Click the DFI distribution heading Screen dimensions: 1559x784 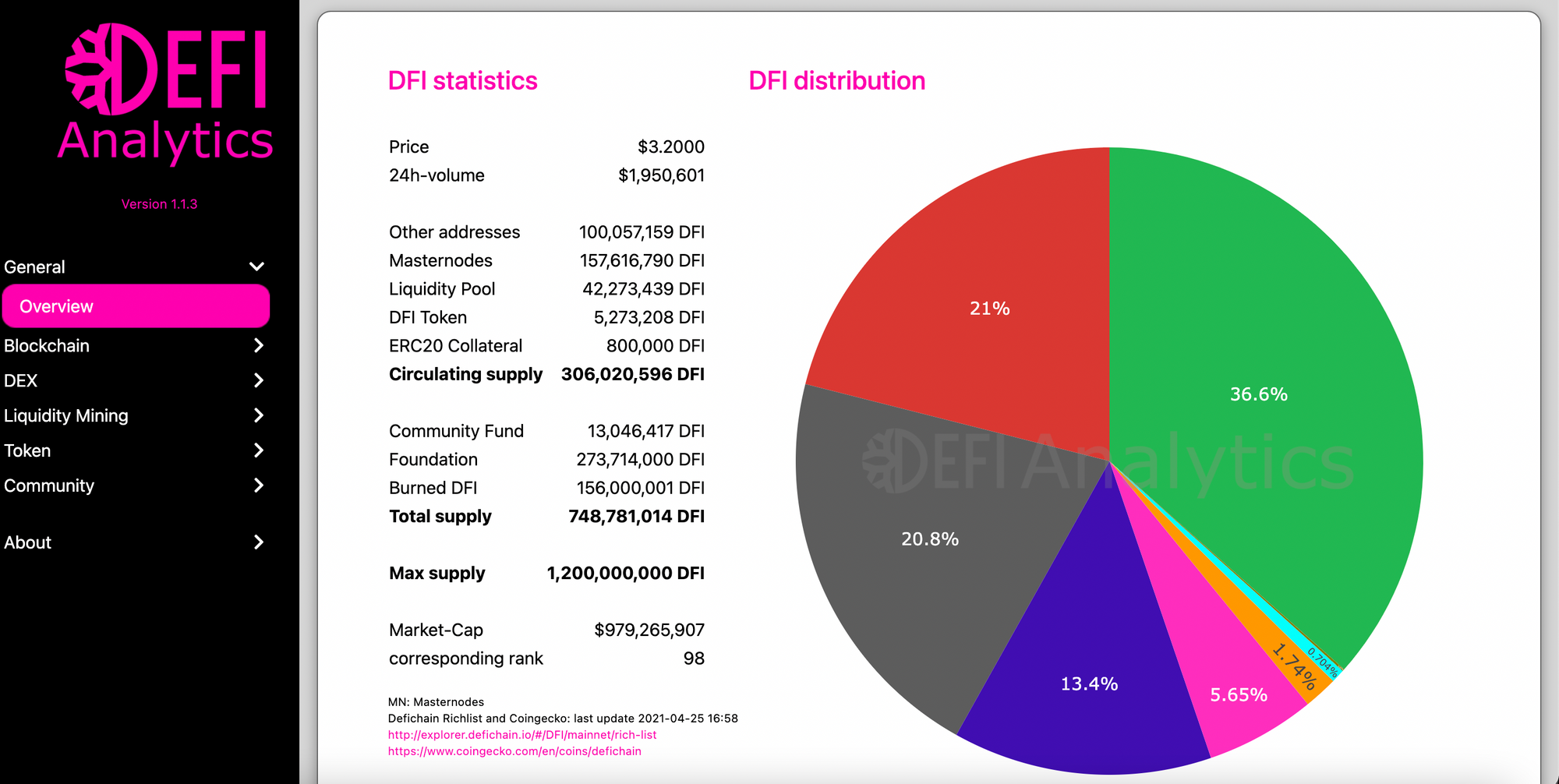pyautogui.click(x=837, y=81)
